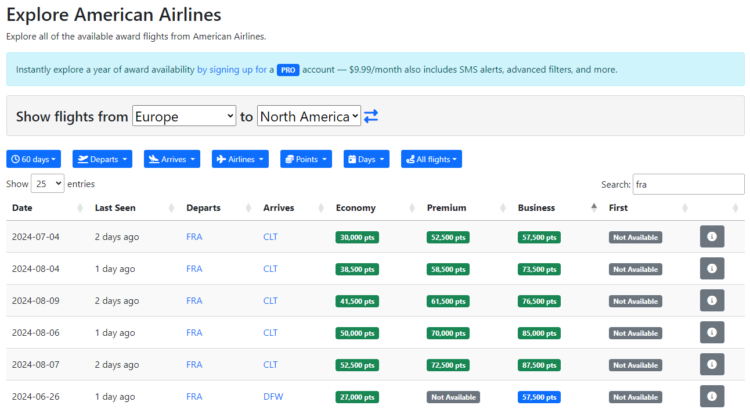This screenshot has width=750, height=409.
Task: Select the 87,500 pts Business fare
Action: tap(539, 365)
